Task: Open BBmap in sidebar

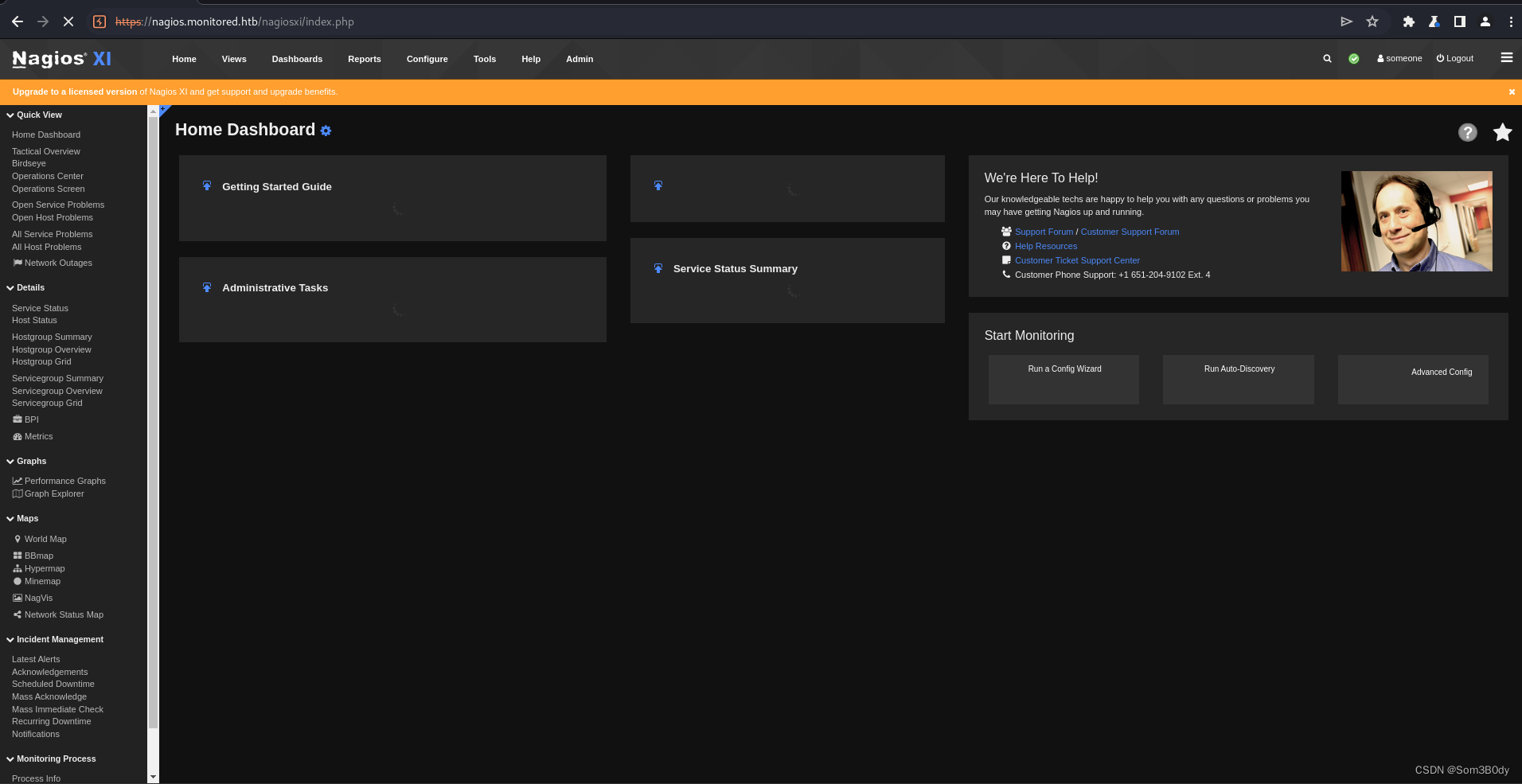Action: (x=33, y=556)
